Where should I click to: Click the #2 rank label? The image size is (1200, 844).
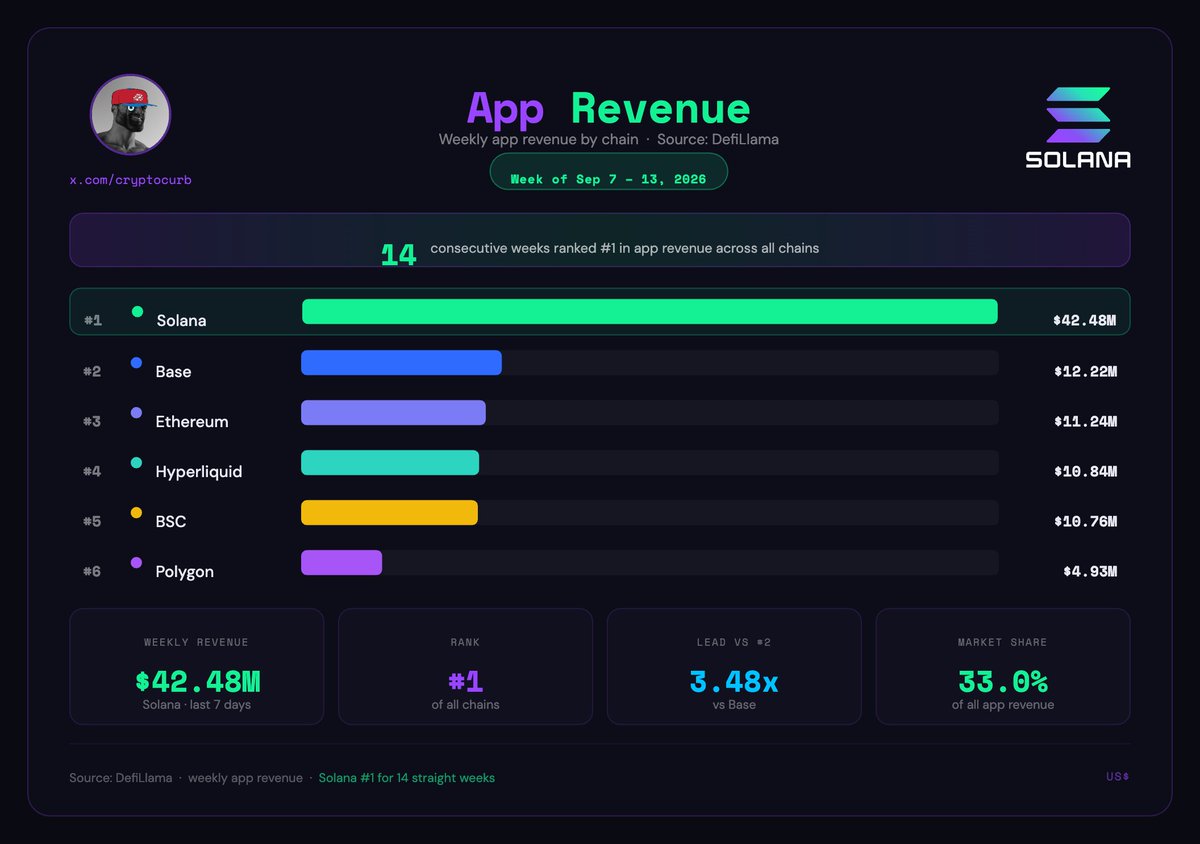click(92, 371)
